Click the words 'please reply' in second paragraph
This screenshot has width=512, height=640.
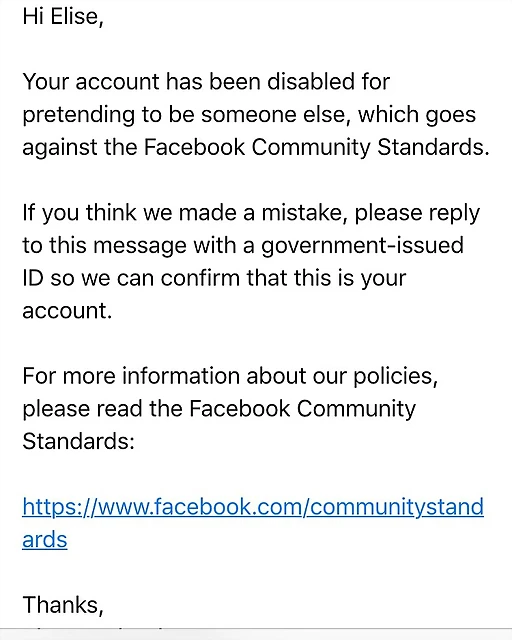click(x=417, y=213)
